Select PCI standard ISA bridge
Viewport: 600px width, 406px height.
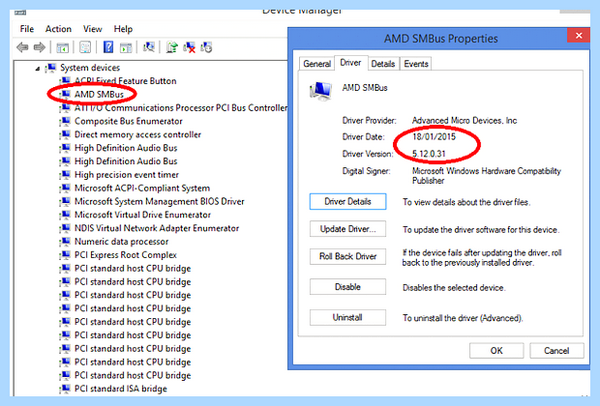coord(121,389)
